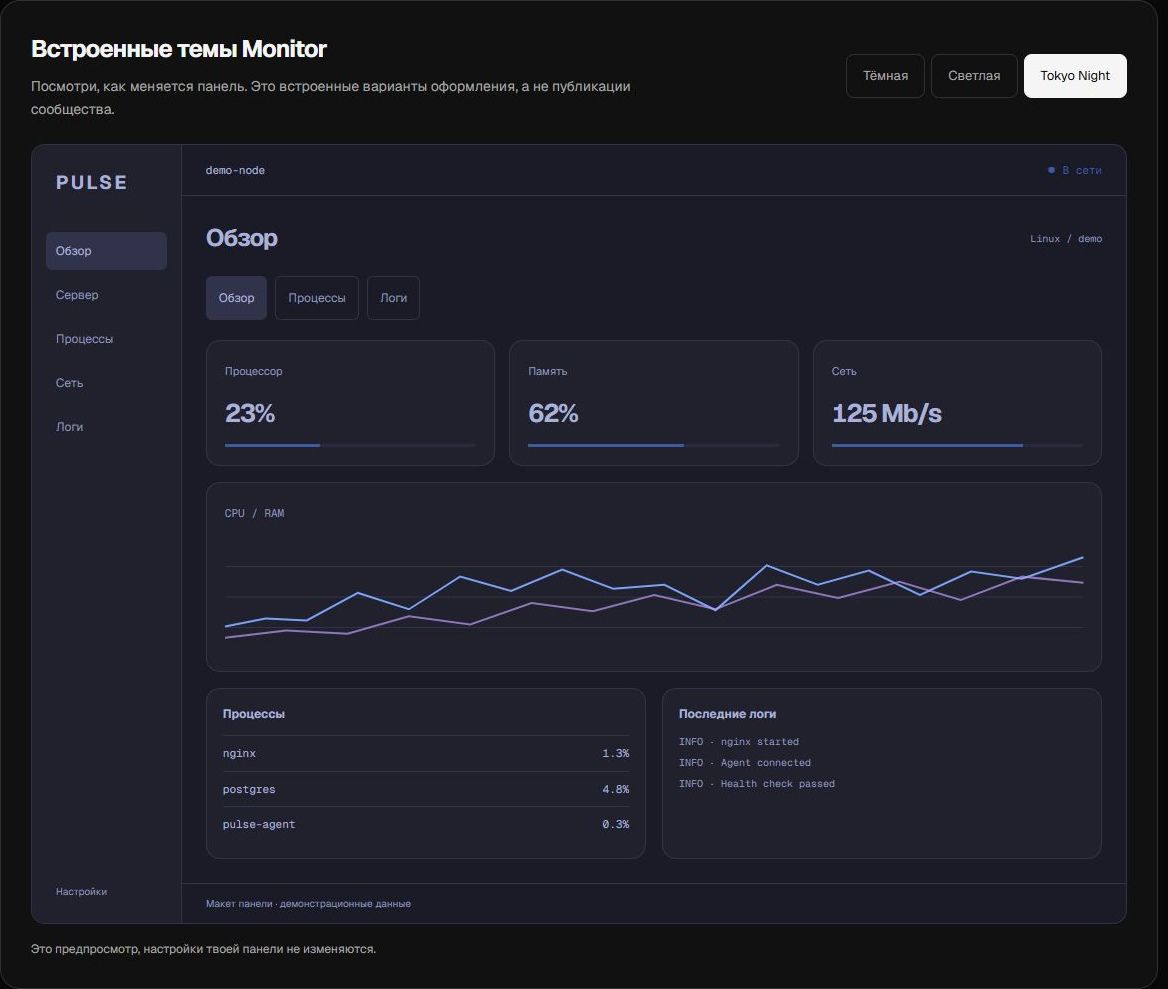The image size is (1168, 989).
Task: Click the Health check passed log line
Action: tap(757, 783)
